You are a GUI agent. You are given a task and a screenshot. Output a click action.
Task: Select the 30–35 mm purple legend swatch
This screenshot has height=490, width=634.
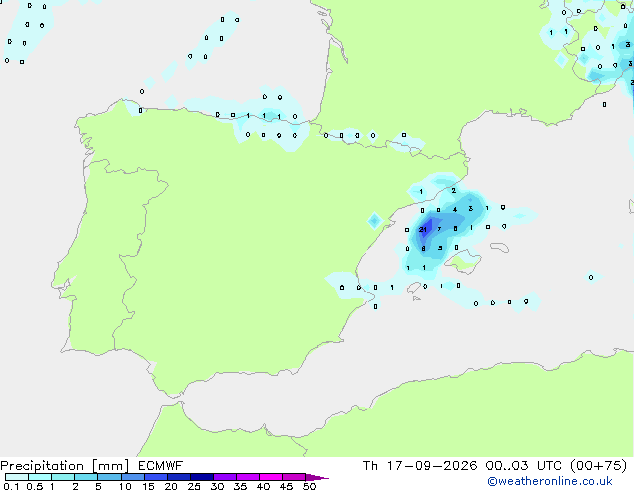[225, 477]
